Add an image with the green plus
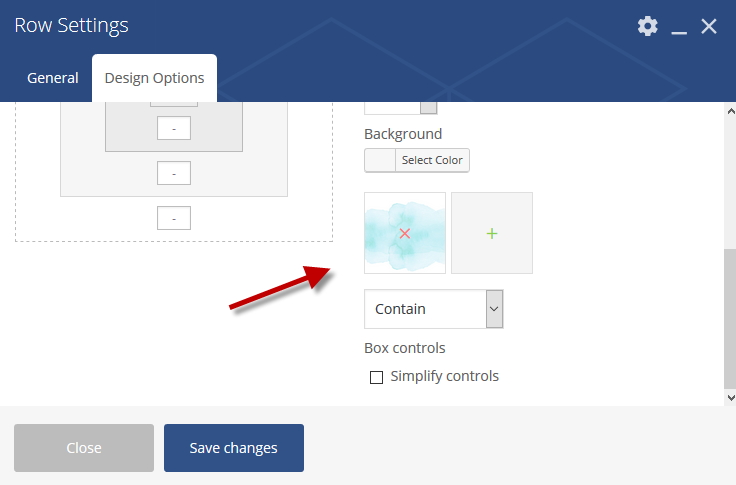Viewport: 736px width, 485px height. (x=492, y=233)
